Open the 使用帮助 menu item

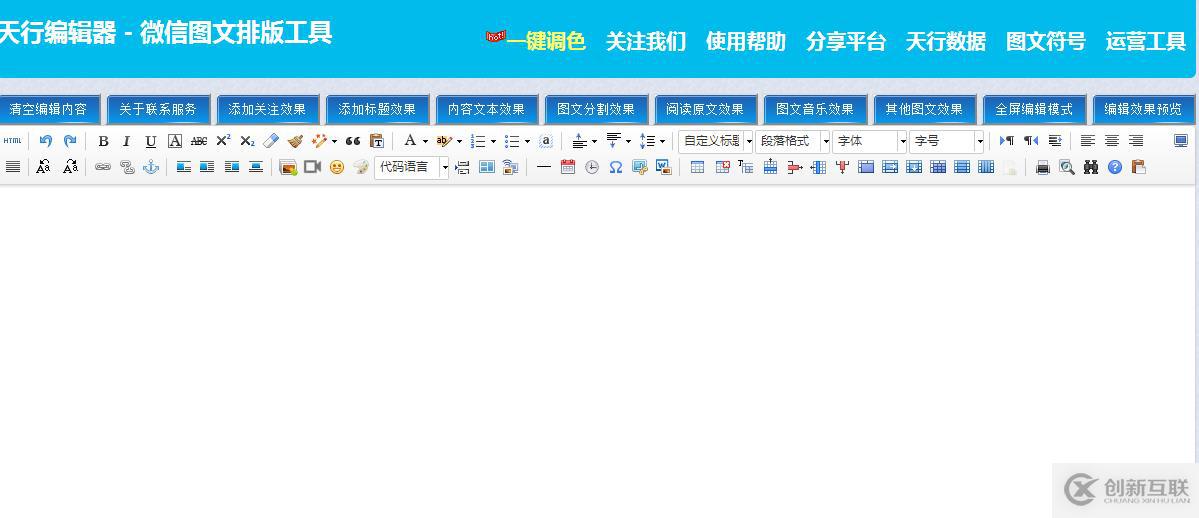click(x=746, y=41)
